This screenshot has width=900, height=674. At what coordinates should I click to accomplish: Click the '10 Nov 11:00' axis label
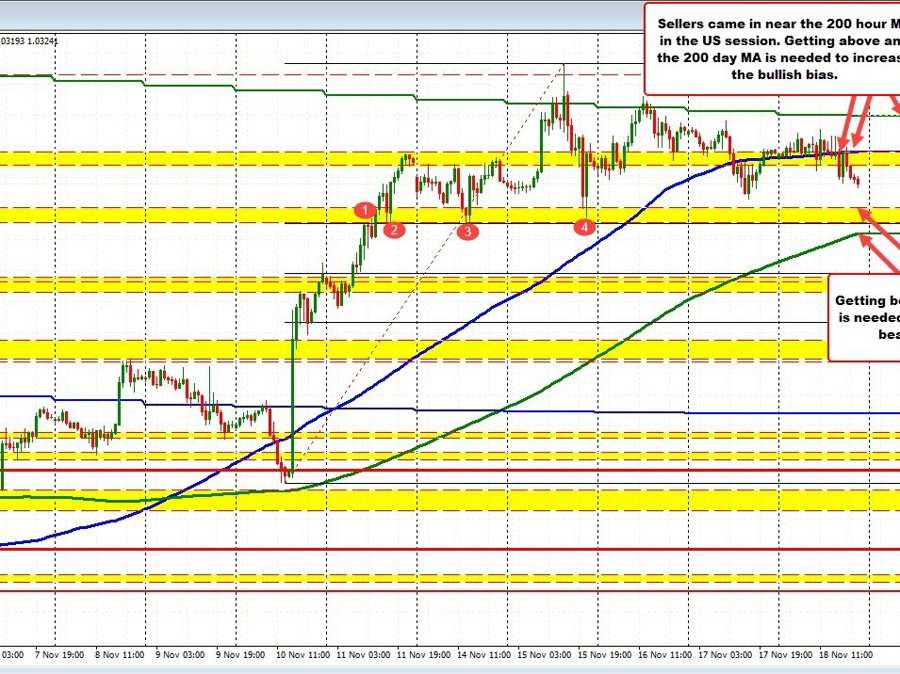pyautogui.click(x=303, y=656)
